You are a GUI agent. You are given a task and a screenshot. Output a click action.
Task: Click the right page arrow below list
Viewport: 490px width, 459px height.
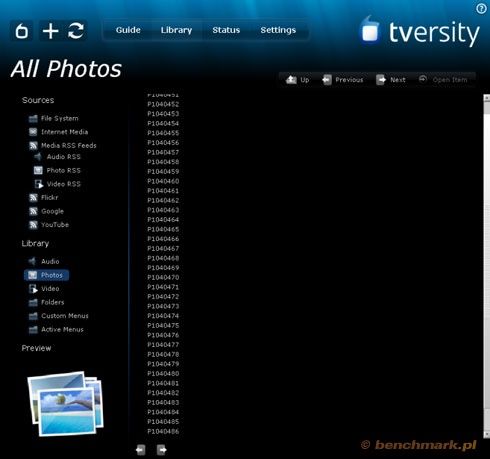[x=162, y=450]
